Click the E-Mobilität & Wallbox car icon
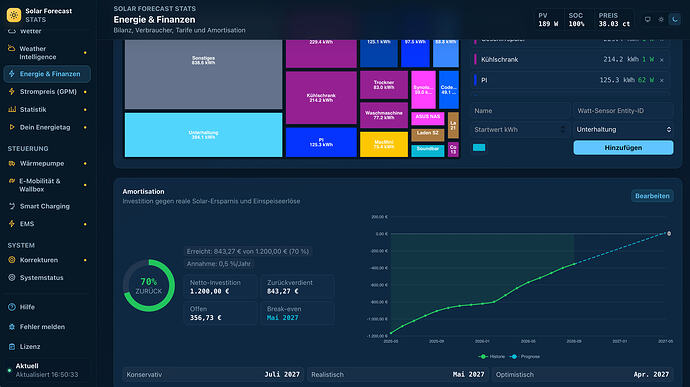 (x=12, y=181)
